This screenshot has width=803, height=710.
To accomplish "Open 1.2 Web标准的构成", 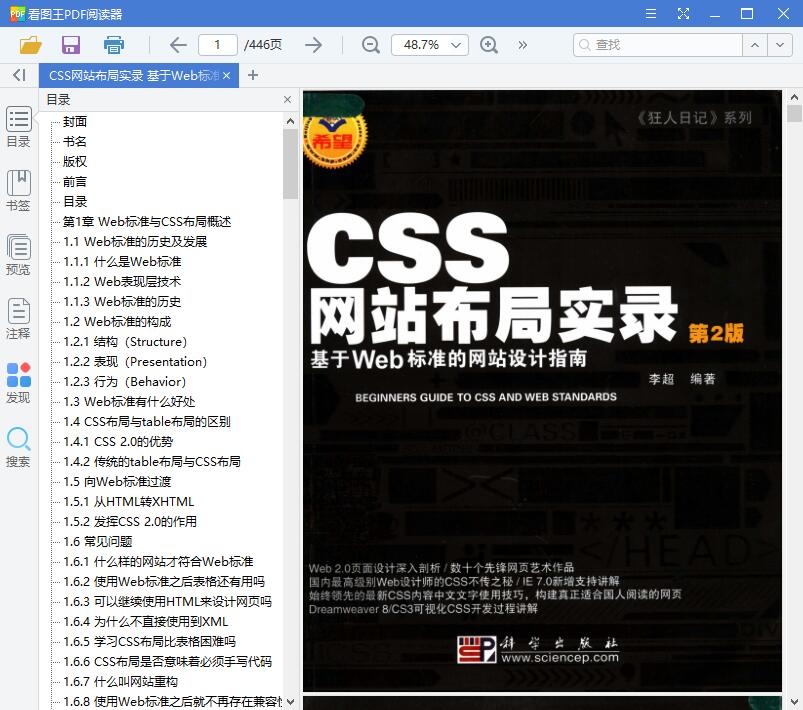I will click(117, 321).
